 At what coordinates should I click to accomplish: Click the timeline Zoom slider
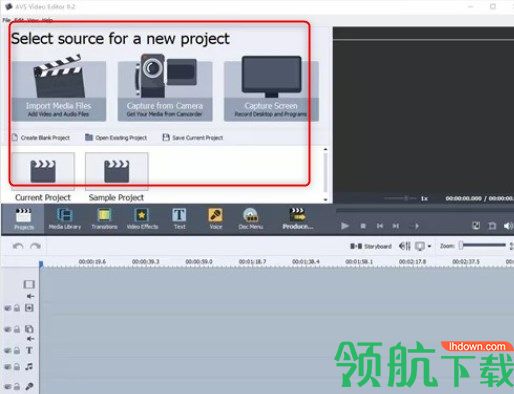click(483, 246)
